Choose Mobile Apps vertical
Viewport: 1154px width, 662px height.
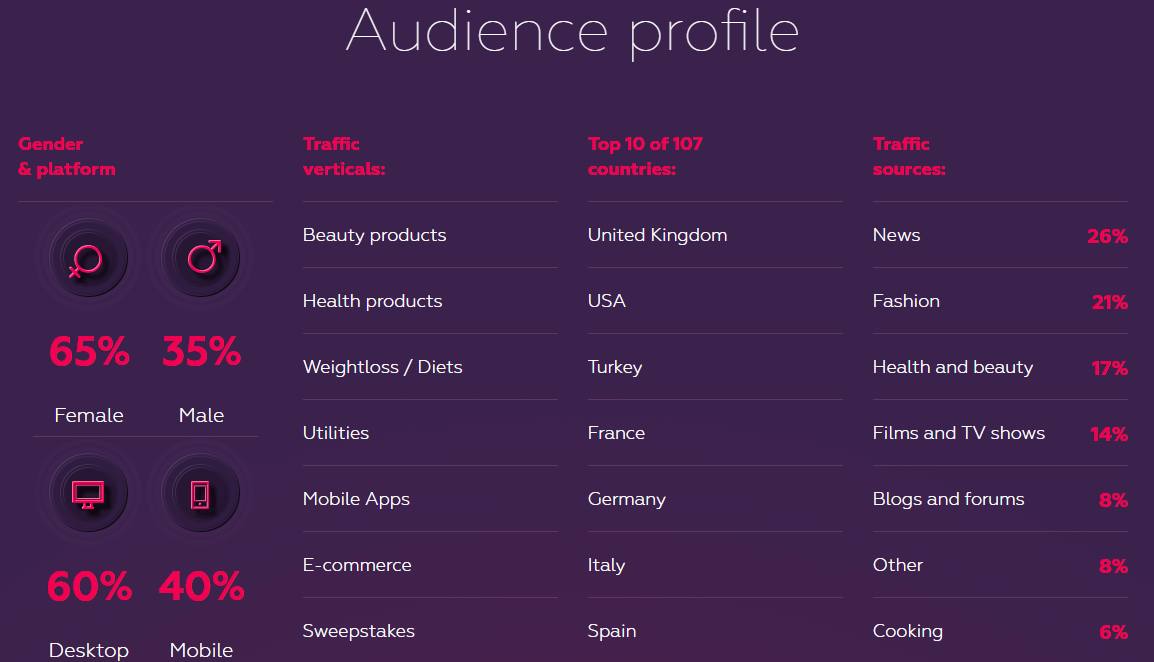click(356, 499)
